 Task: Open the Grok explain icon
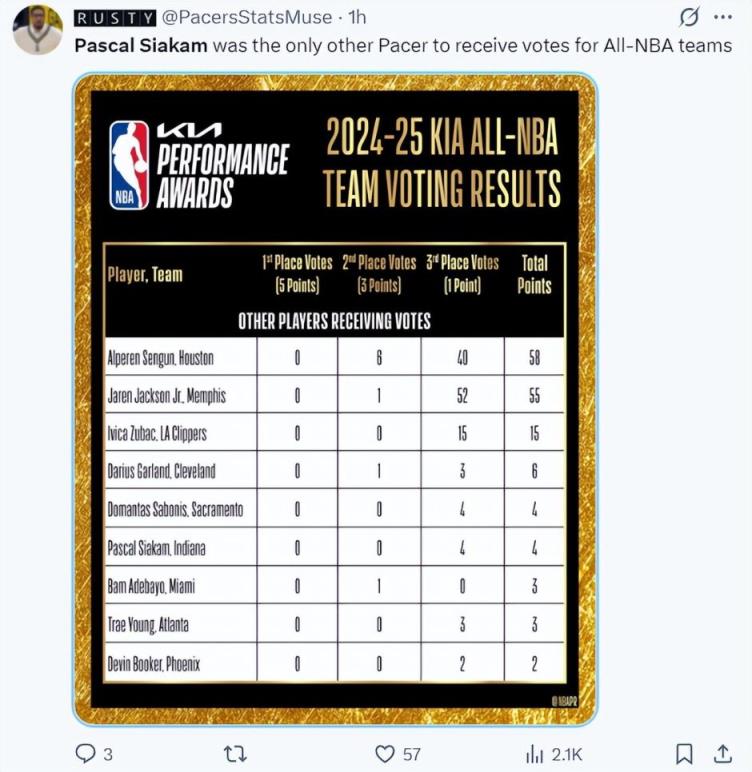[689, 17]
